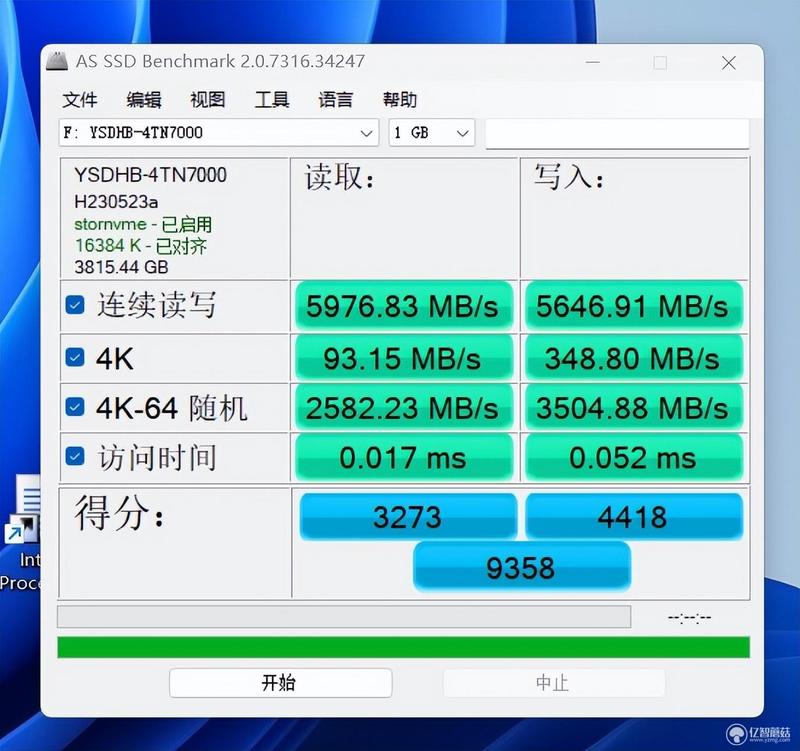800x751 pixels.
Task: Open the 视图 menu
Action: click(208, 99)
